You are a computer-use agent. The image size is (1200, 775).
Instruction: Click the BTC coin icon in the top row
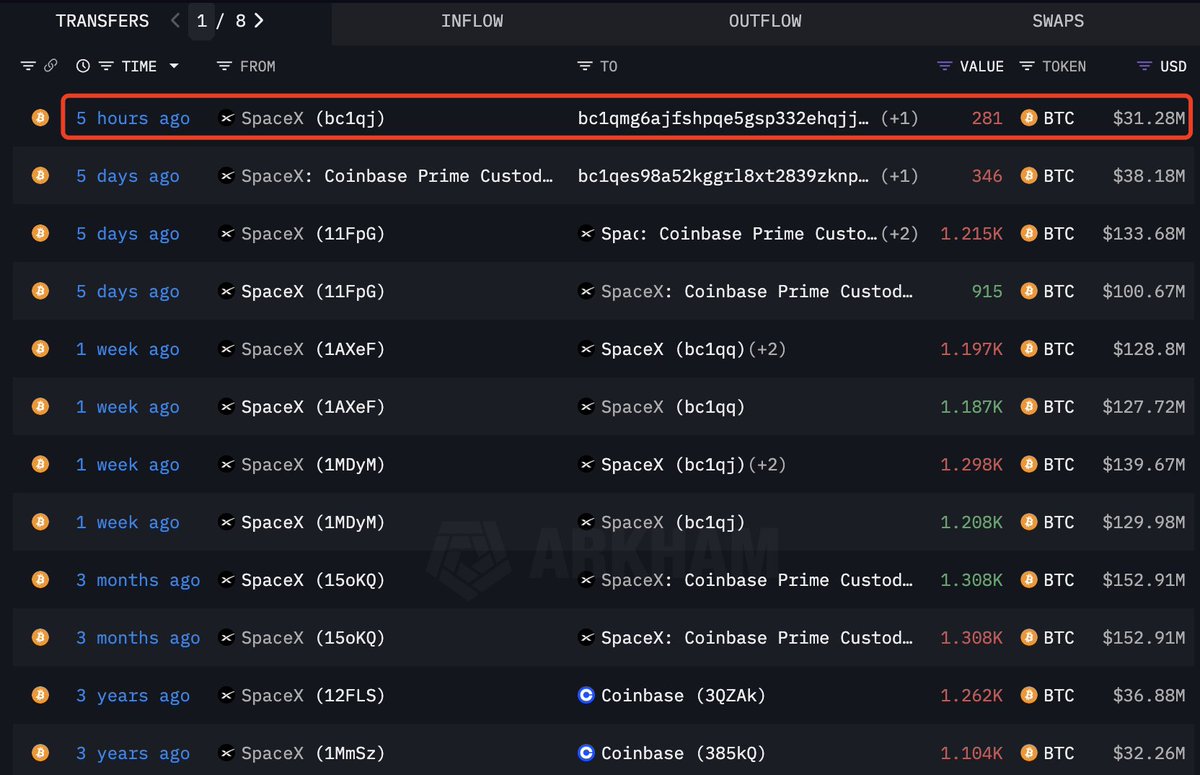(x=1027, y=117)
